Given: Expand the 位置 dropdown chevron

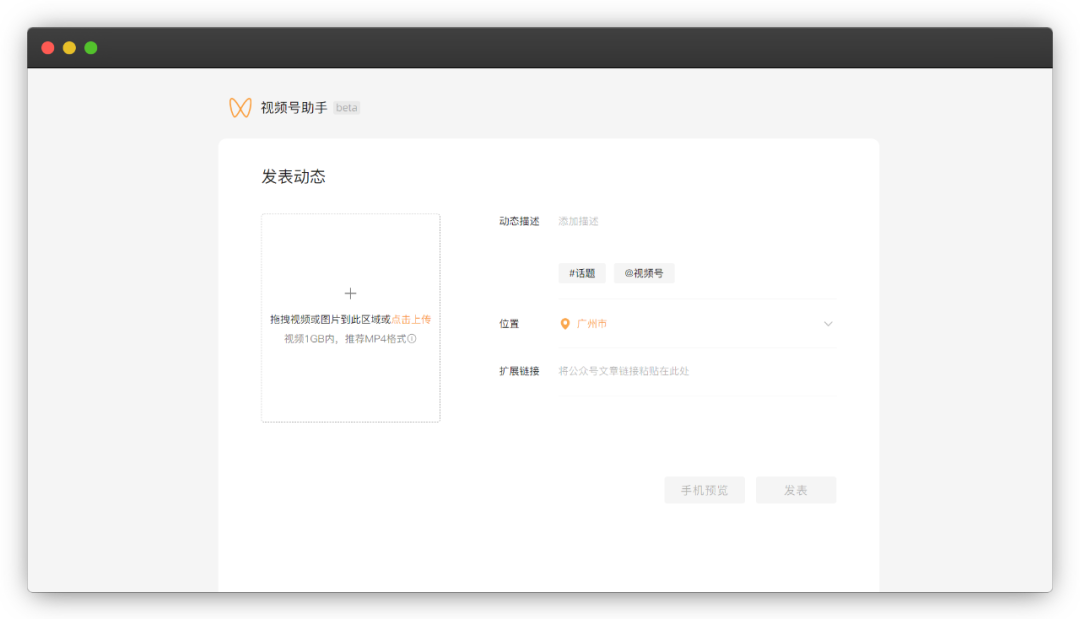Looking at the screenshot, I should pyautogui.click(x=828, y=324).
